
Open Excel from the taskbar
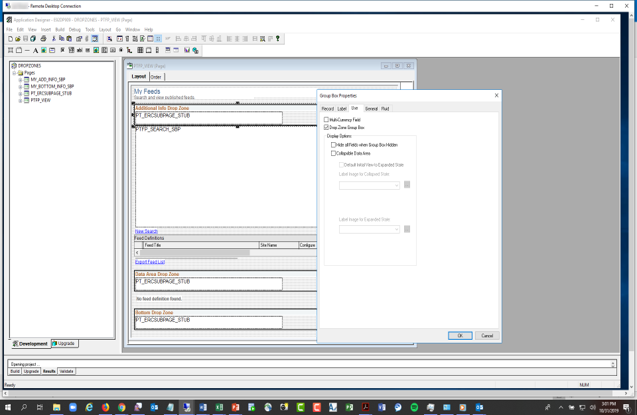tap(219, 407)
